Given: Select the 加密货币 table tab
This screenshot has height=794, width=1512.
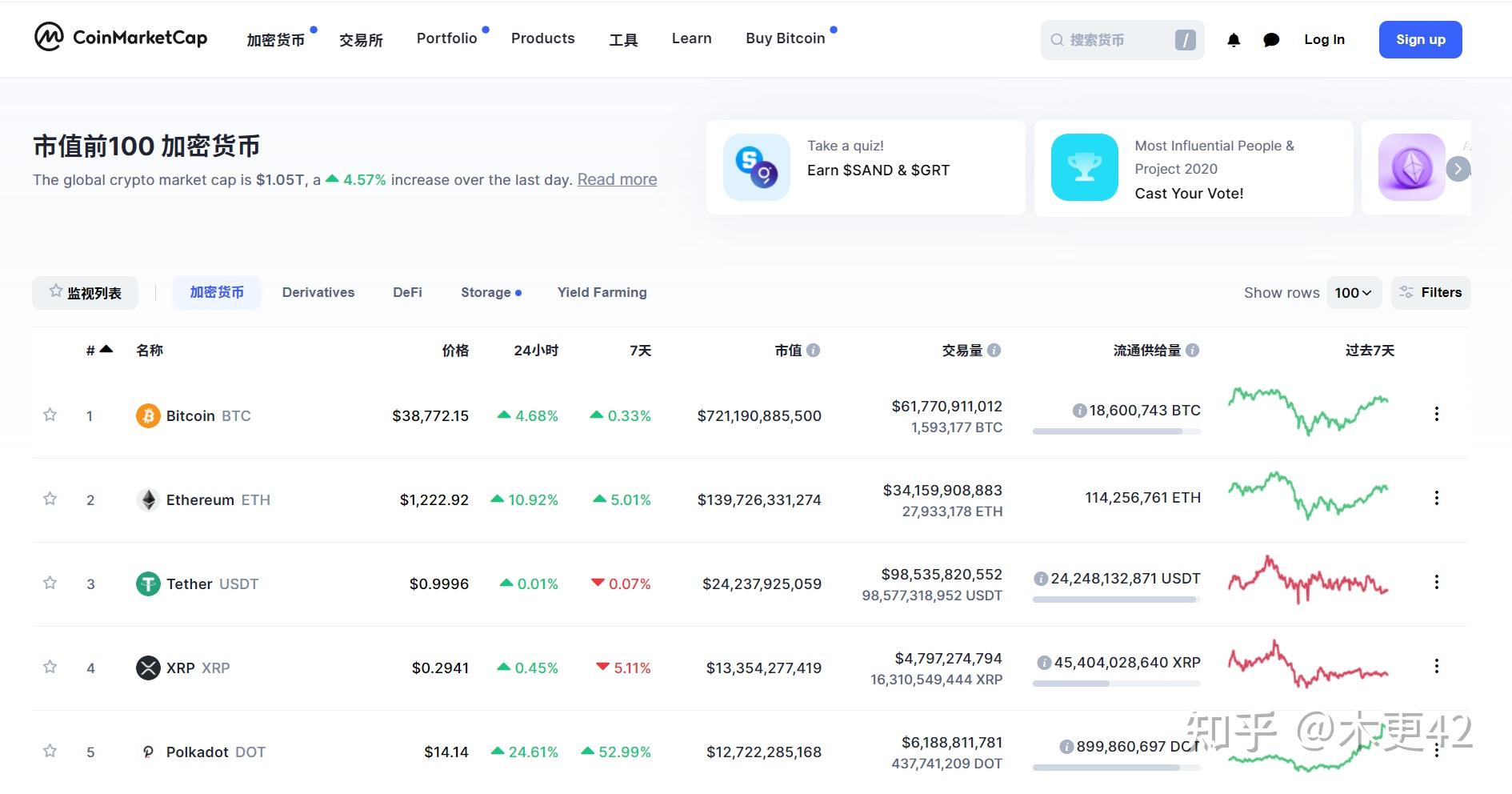Looking at the screenshot, I should click(217, 293).
